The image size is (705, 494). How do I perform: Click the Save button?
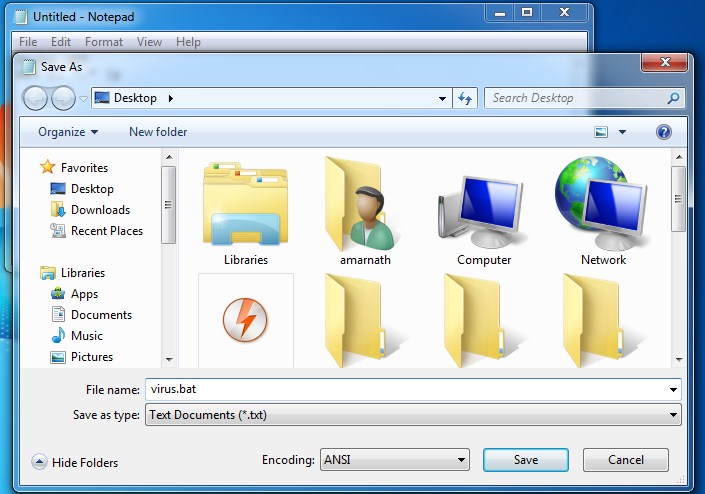pos(526,460)
